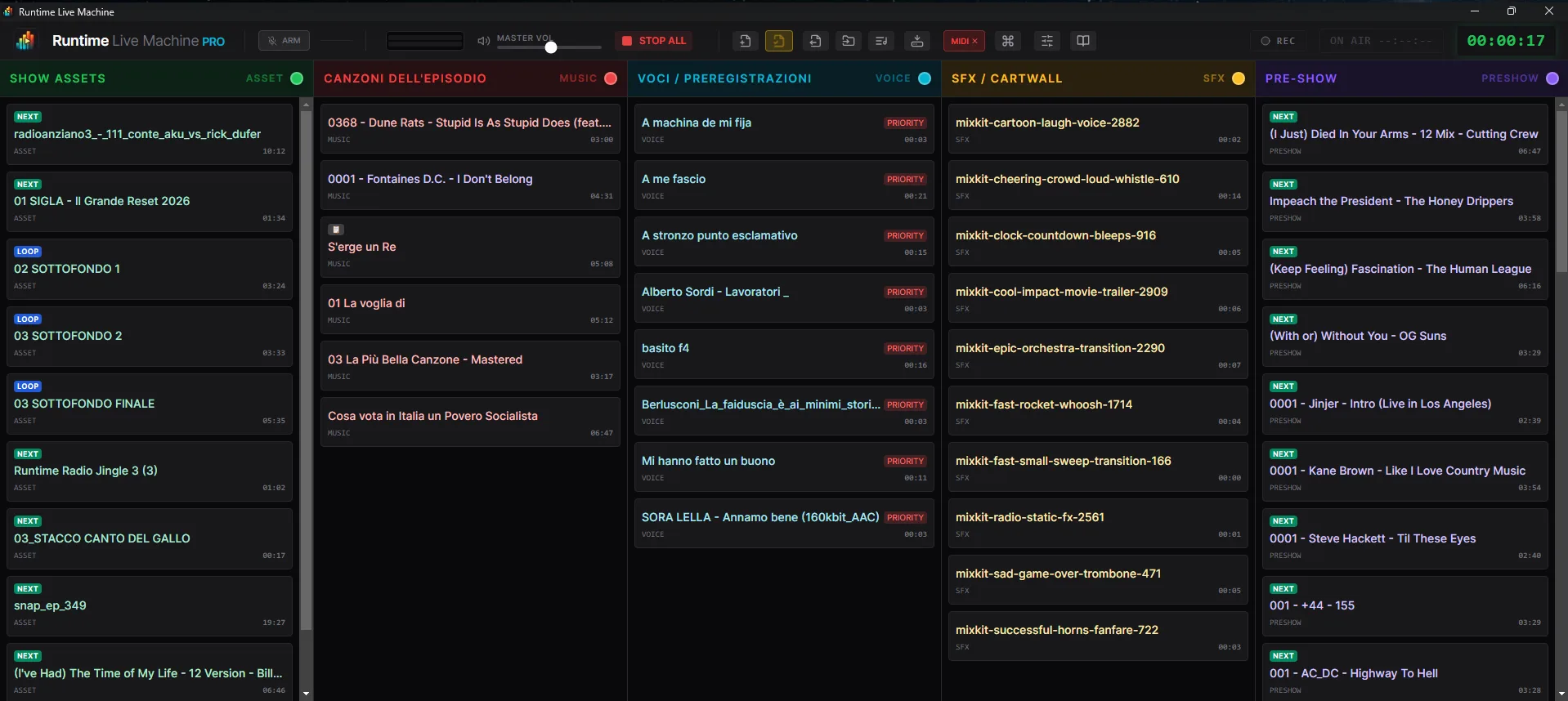1568x701 pixels.
Task: Click the open folder arrow icon
Action: coord(849,41)
